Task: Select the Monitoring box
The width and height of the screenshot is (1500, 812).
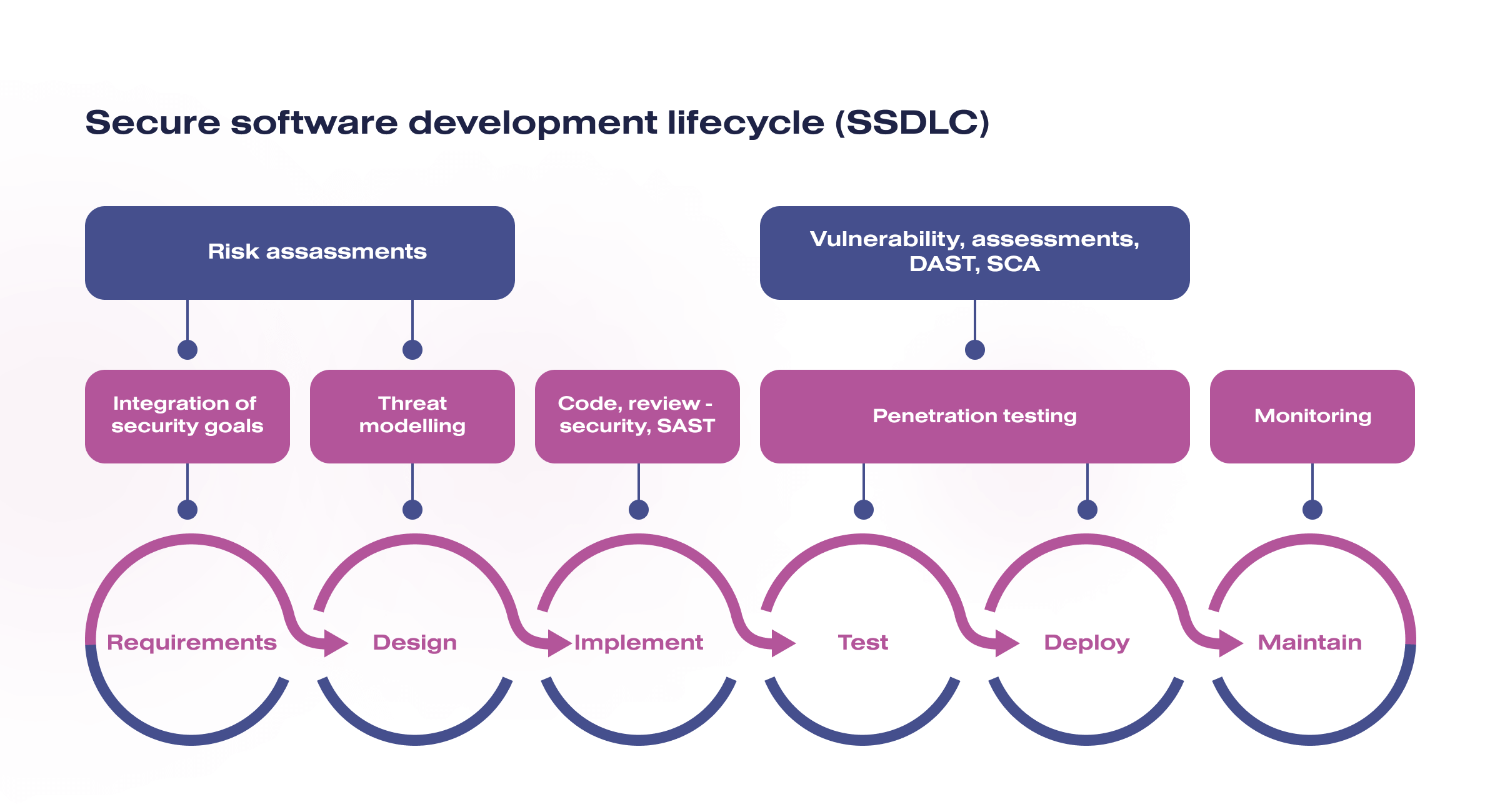Action: [x=1312, y=416]
